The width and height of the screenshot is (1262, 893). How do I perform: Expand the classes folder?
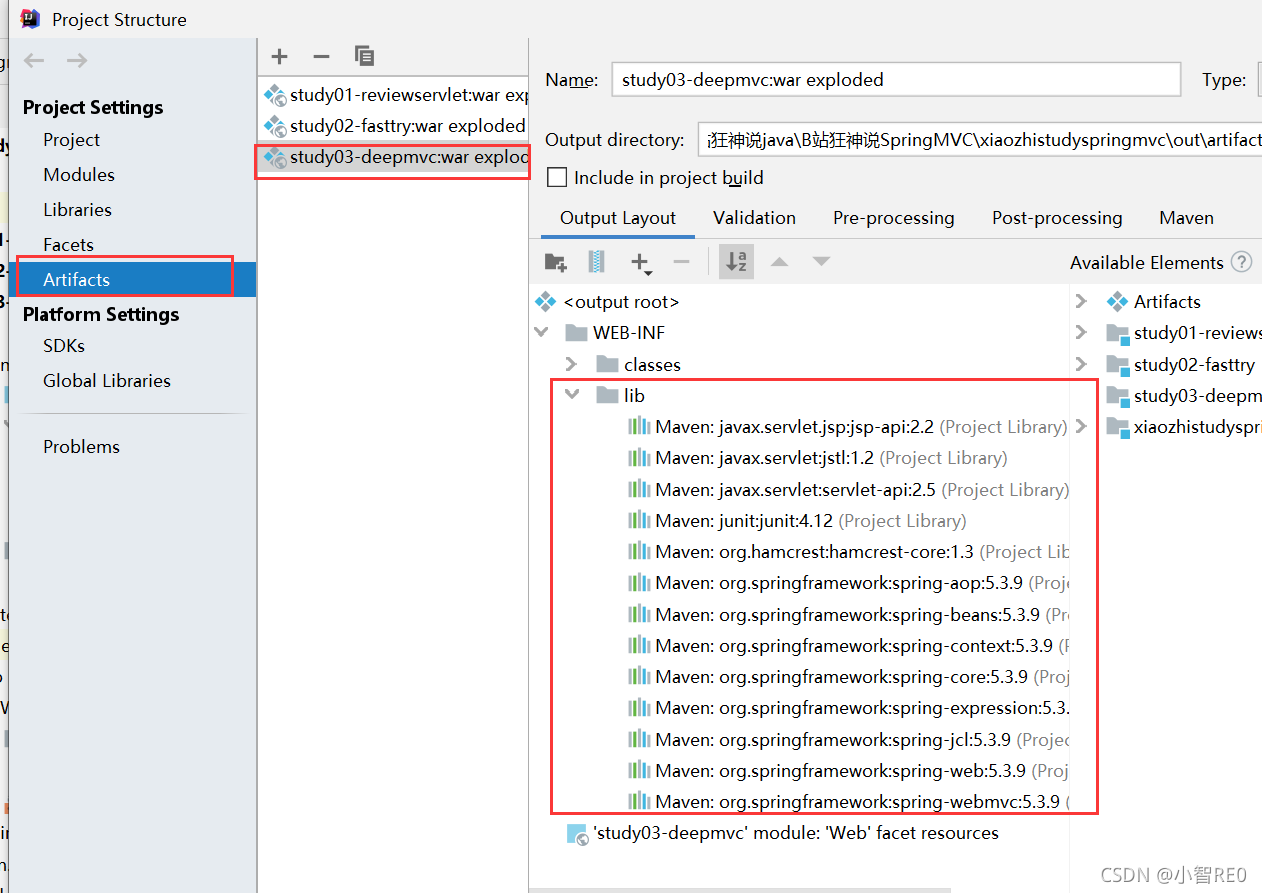[x=572, y=364]
